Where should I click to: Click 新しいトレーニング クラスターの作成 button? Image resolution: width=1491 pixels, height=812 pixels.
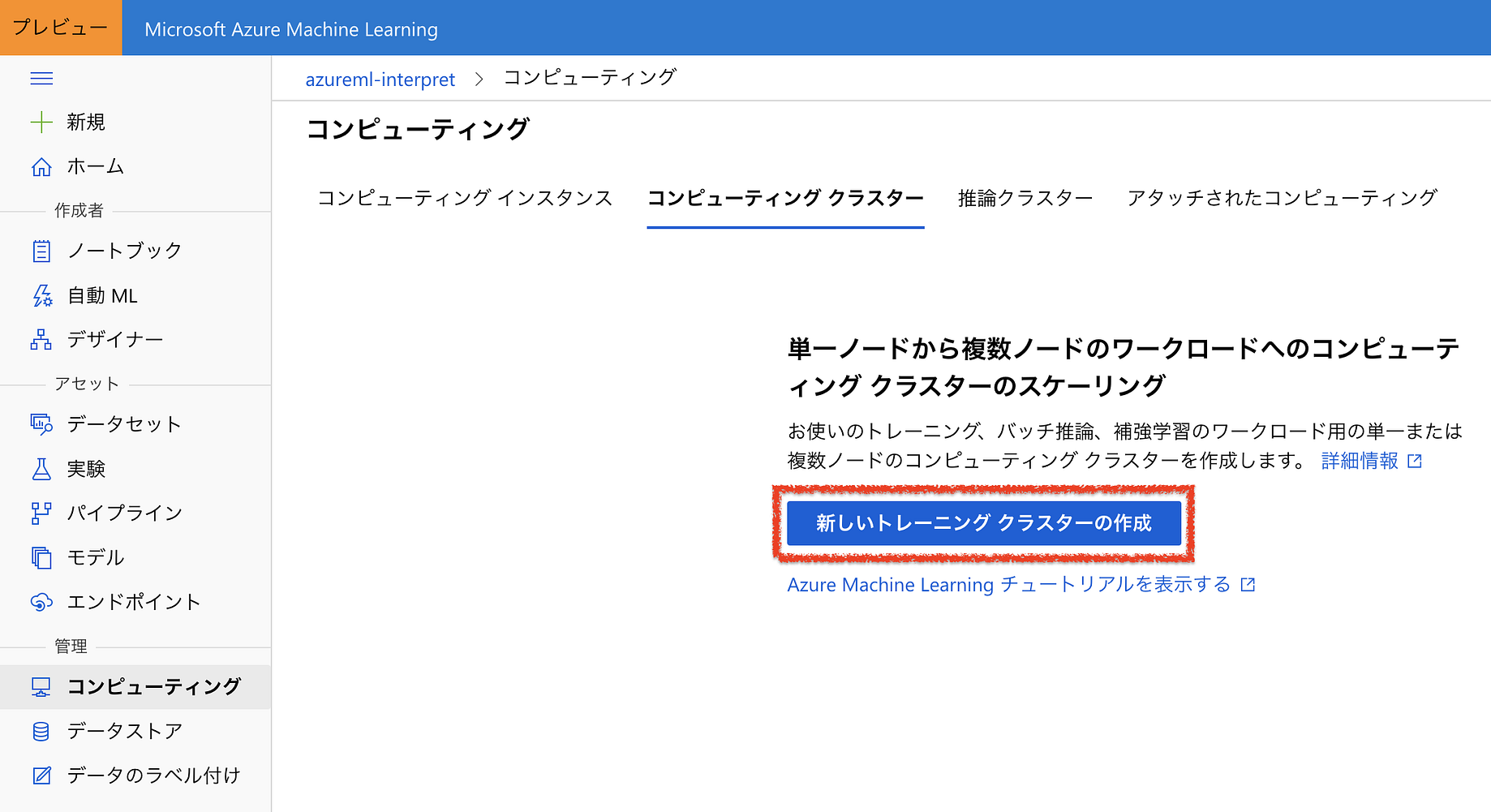(x=984, y=523)
